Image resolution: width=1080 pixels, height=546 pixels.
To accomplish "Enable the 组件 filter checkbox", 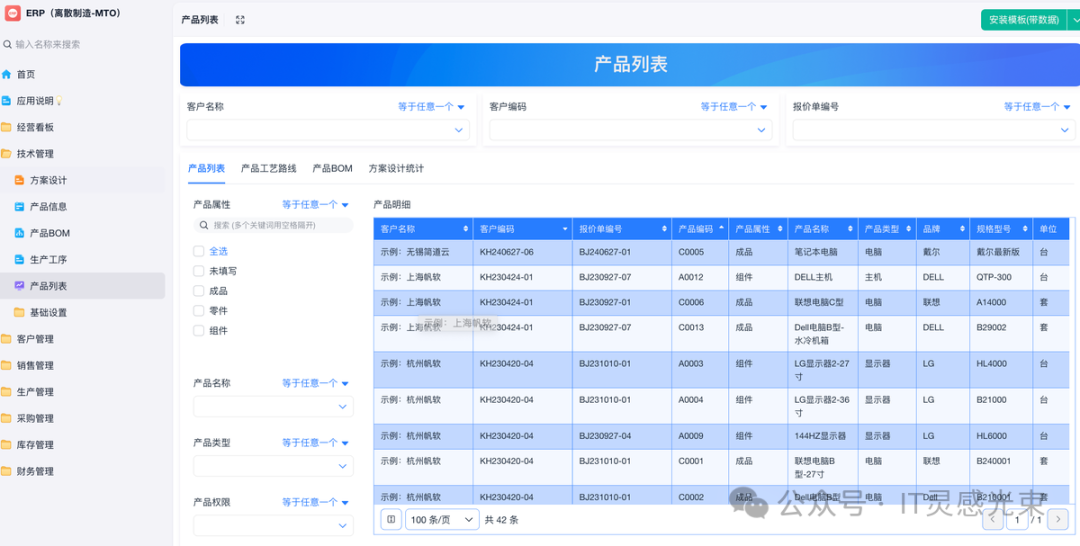I will 199,331.
